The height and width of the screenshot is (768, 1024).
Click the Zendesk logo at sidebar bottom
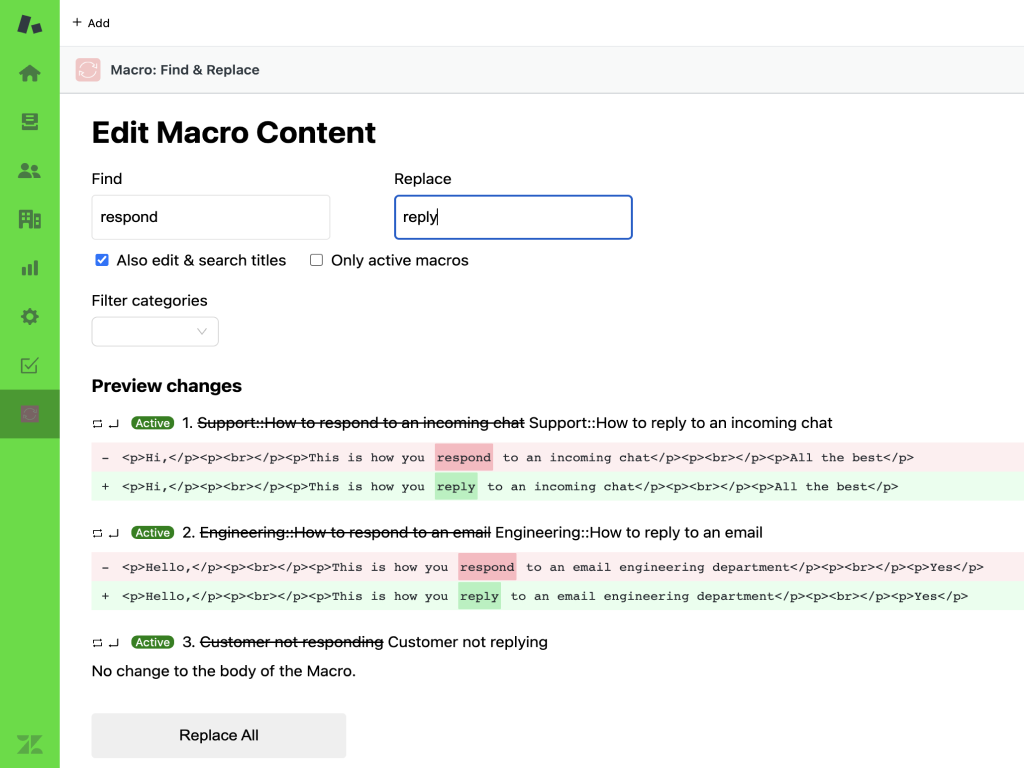click(x=30, y=744)
